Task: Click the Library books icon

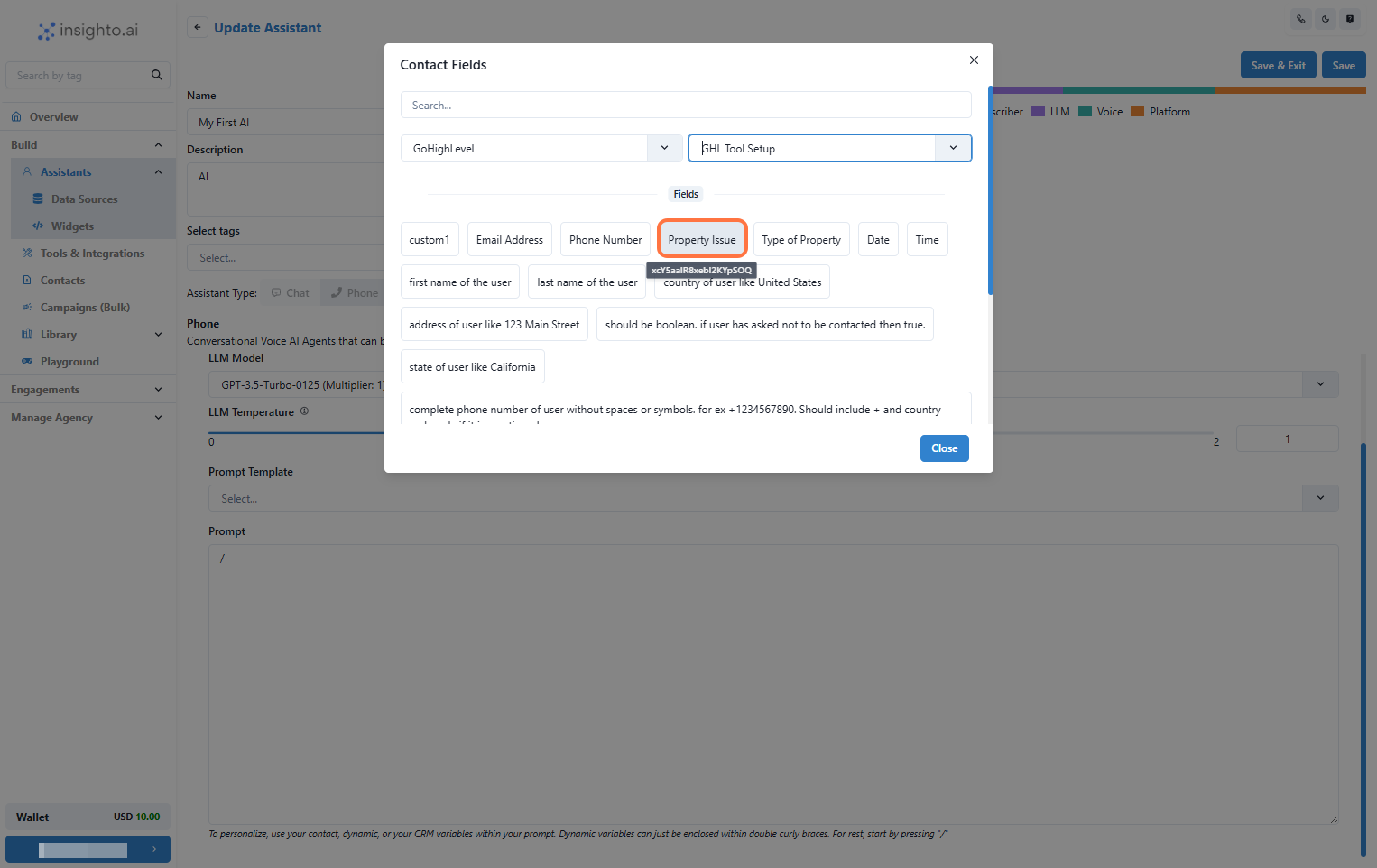Action: (27, 334)
